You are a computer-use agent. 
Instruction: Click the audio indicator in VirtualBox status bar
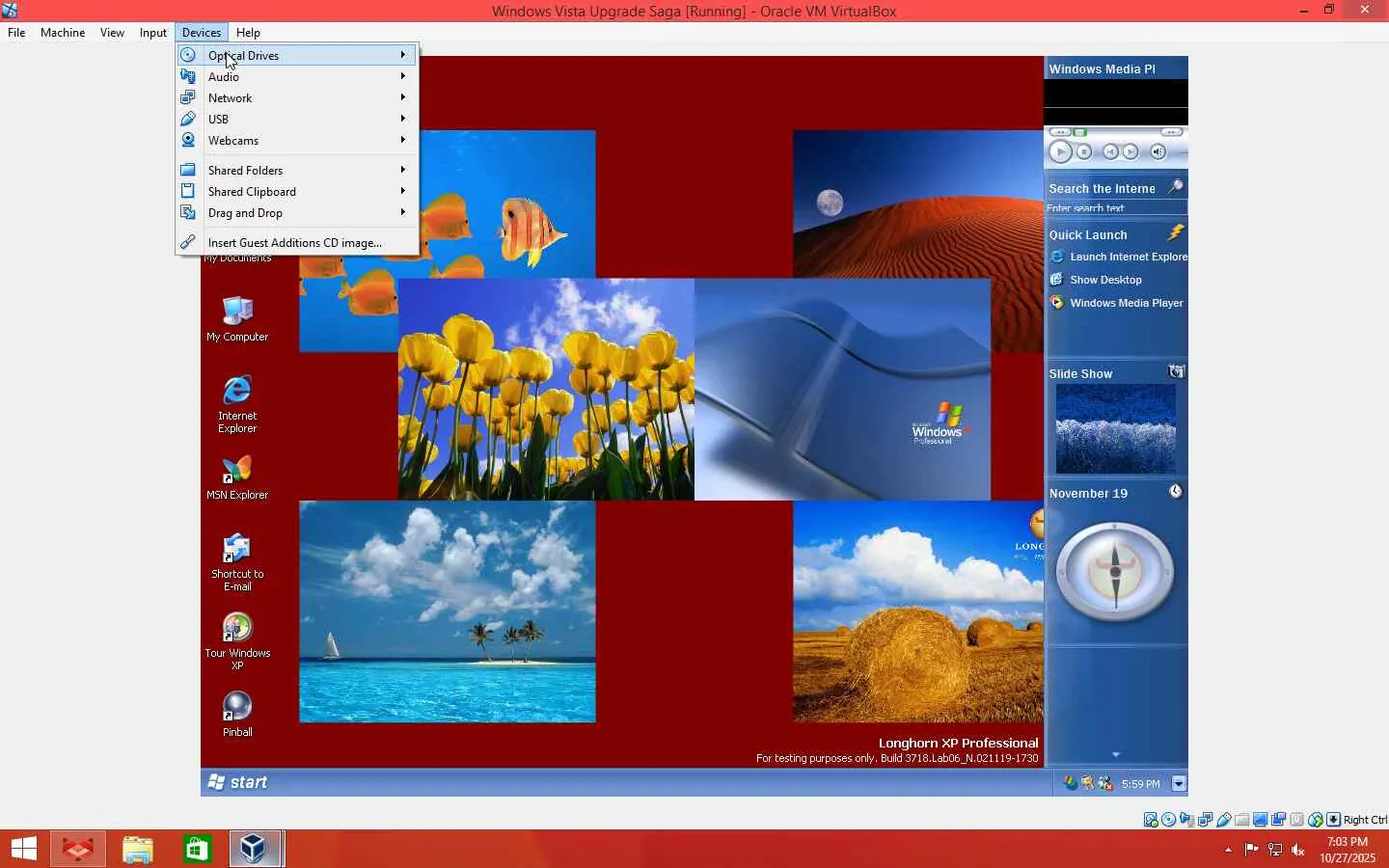pyautogui.click(x=1187, y=820)
